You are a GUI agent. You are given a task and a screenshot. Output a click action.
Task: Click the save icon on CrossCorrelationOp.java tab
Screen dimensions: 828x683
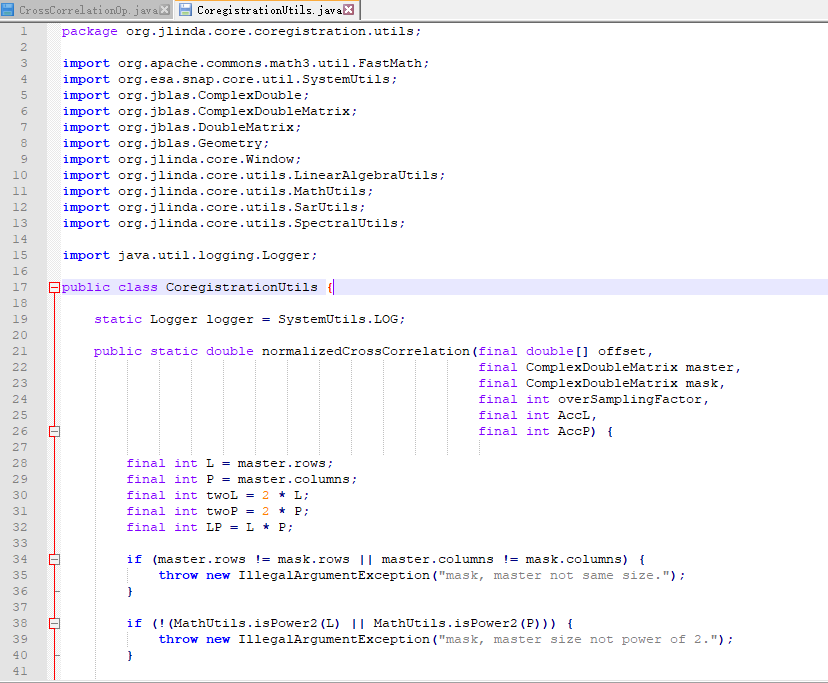[8, 10]
